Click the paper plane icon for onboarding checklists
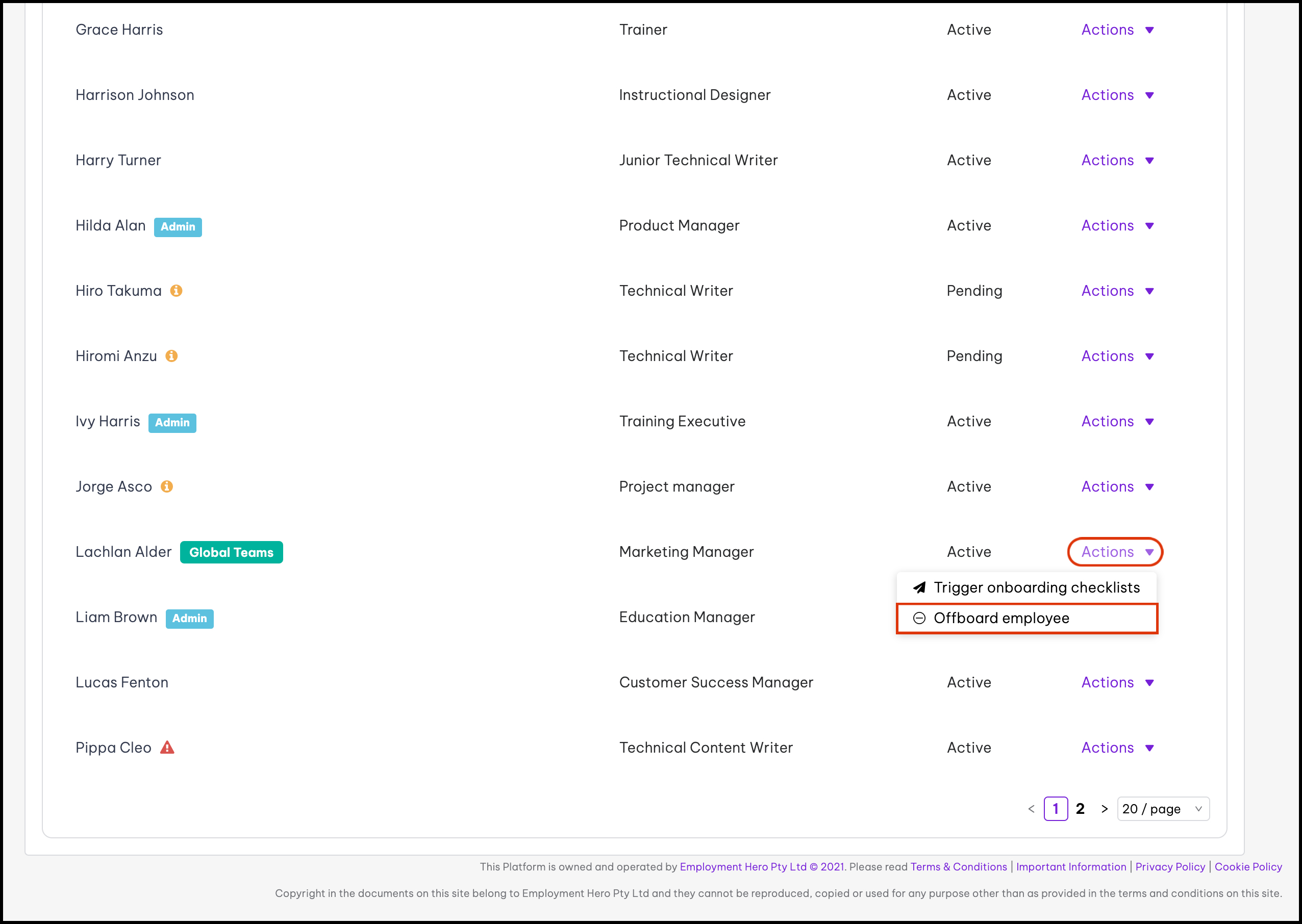This screenshot has height=924, width=1302. click(919, 587)
